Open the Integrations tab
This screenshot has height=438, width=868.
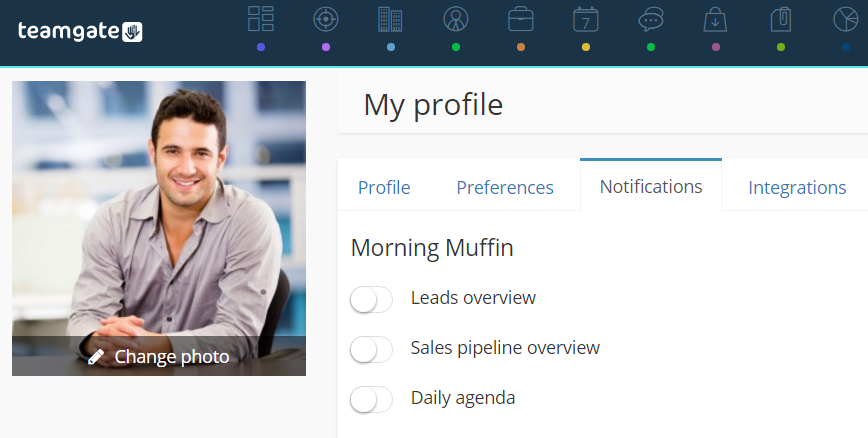click(797, 187)
